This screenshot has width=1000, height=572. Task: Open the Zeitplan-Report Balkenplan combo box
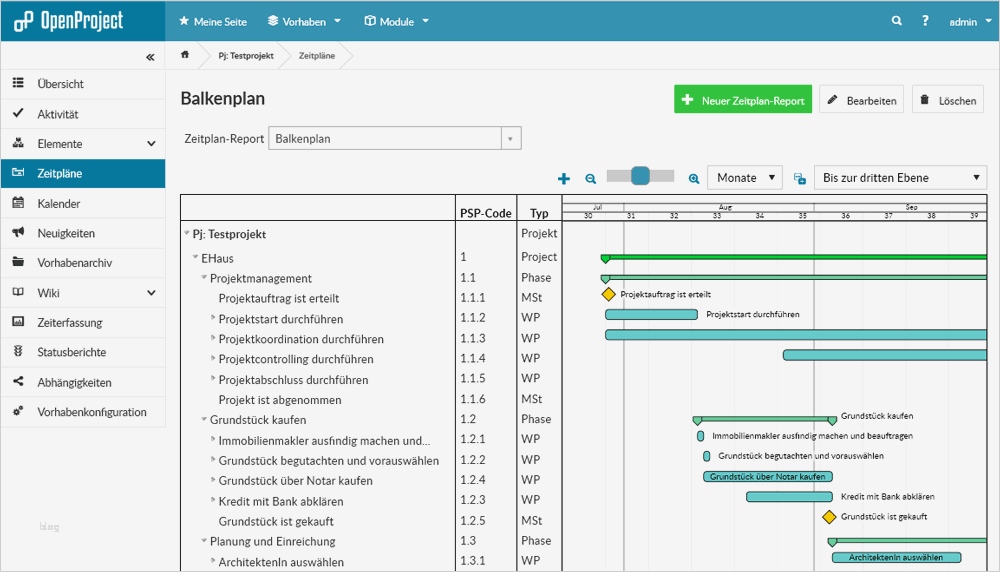point(395,139)
